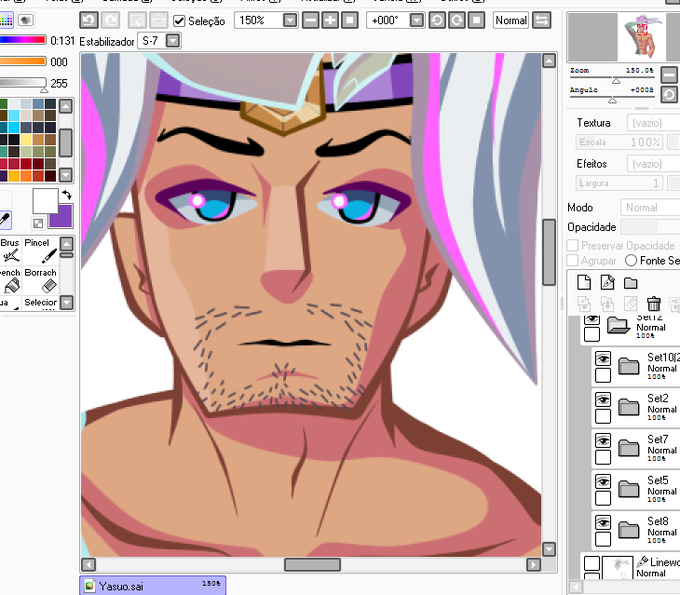
Task: Open the Modo blend mode dropdown
Action: click(x=650, y=207)
